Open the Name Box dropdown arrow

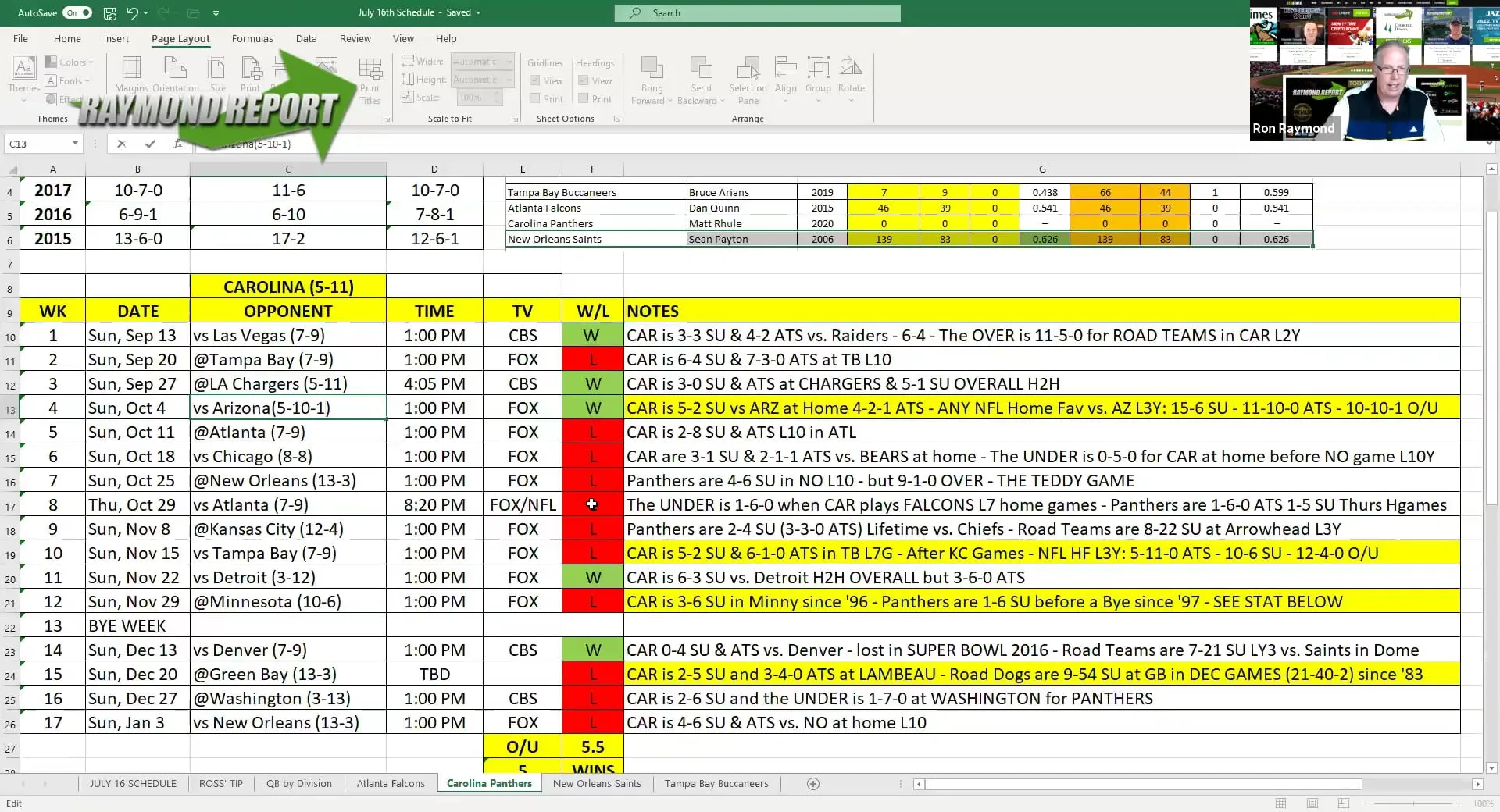[75, 144]
